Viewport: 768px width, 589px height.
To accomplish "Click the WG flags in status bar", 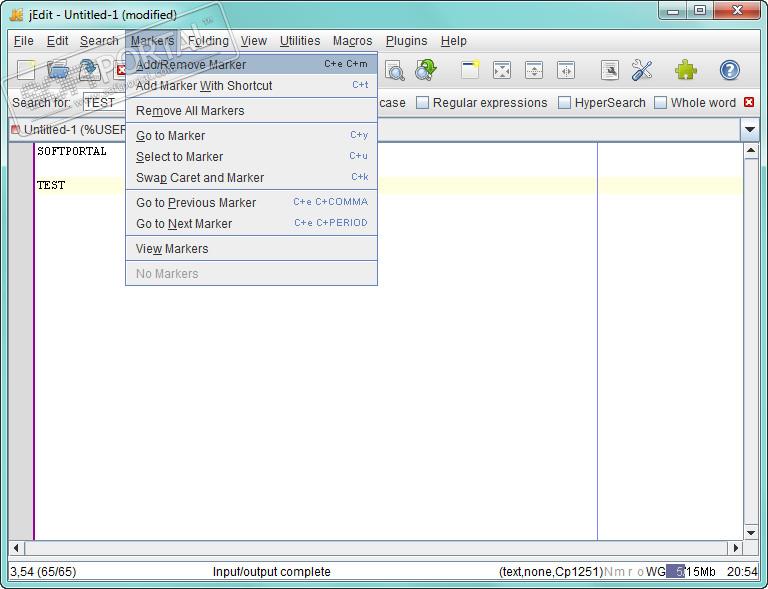I will click(655, 571).
